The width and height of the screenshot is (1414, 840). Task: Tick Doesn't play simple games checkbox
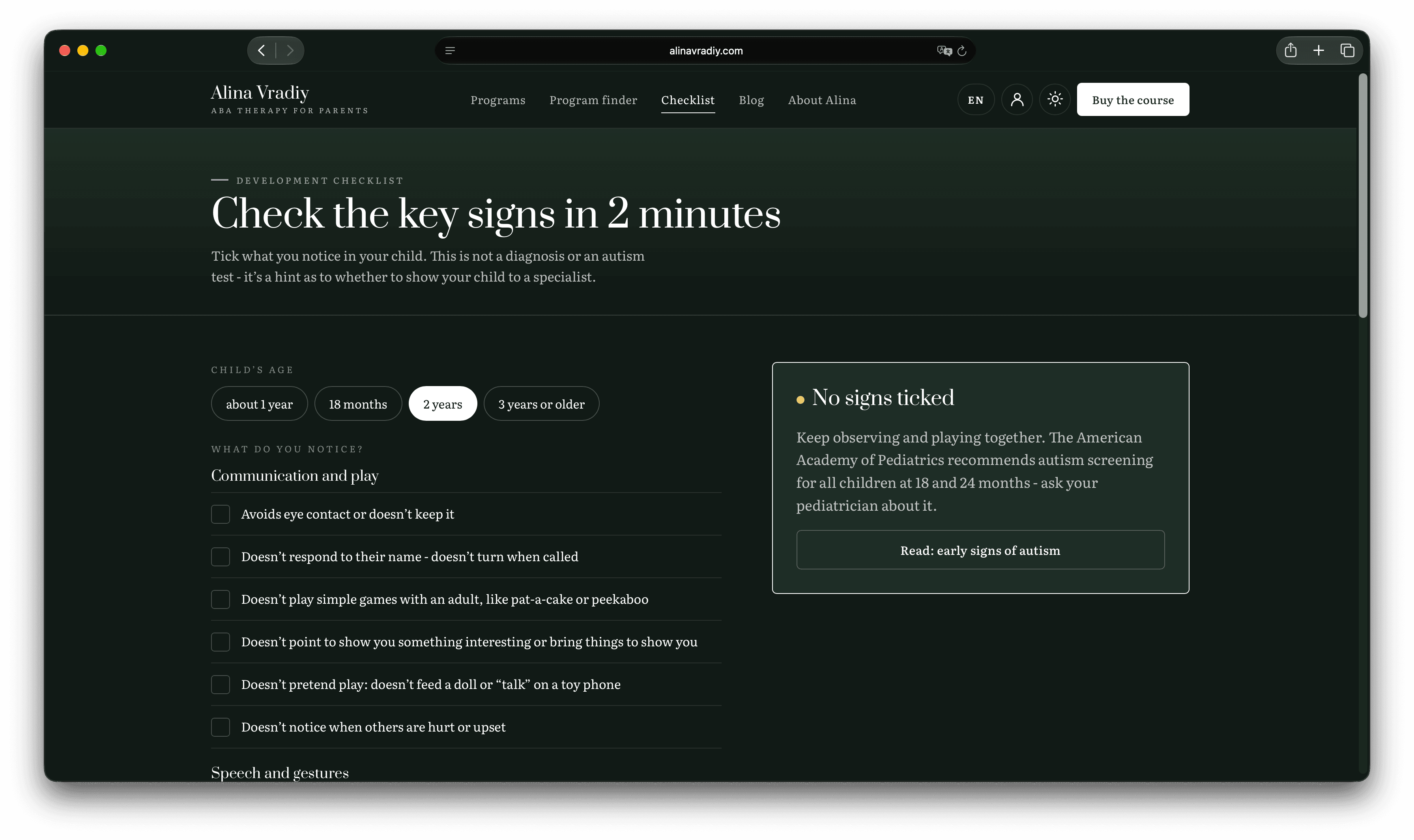pyautogui.click(x=220, y=599)
